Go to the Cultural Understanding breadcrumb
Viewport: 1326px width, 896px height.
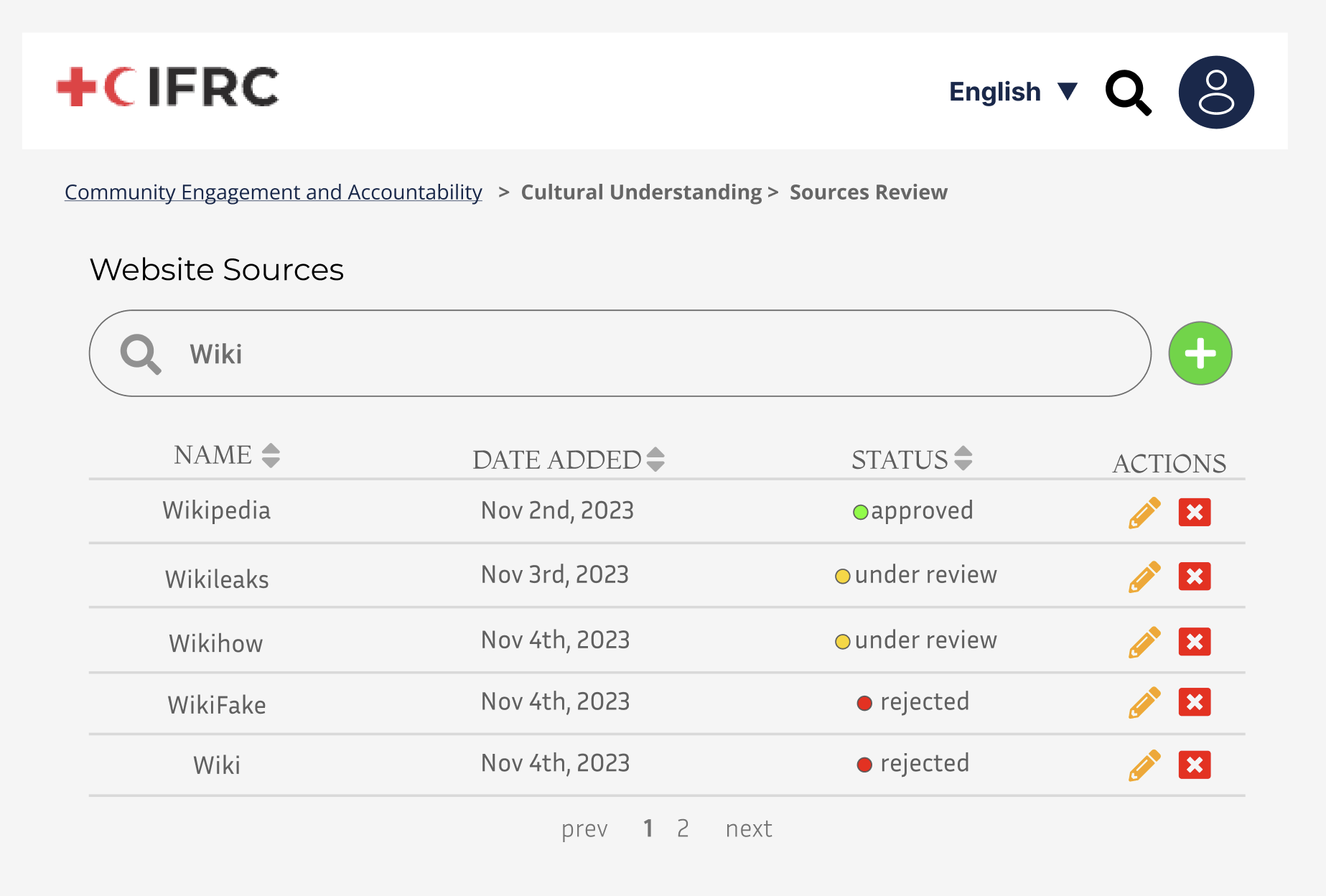(x=641, y=192)
